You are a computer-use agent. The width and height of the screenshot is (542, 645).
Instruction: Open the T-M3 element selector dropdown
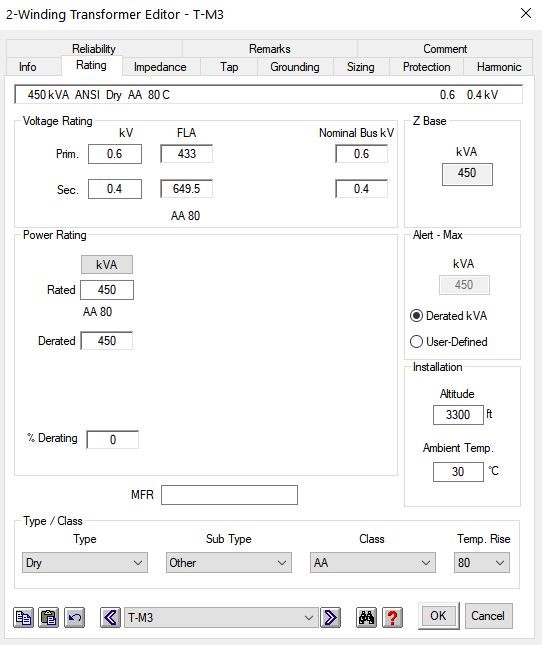click(x=221, y=617)
